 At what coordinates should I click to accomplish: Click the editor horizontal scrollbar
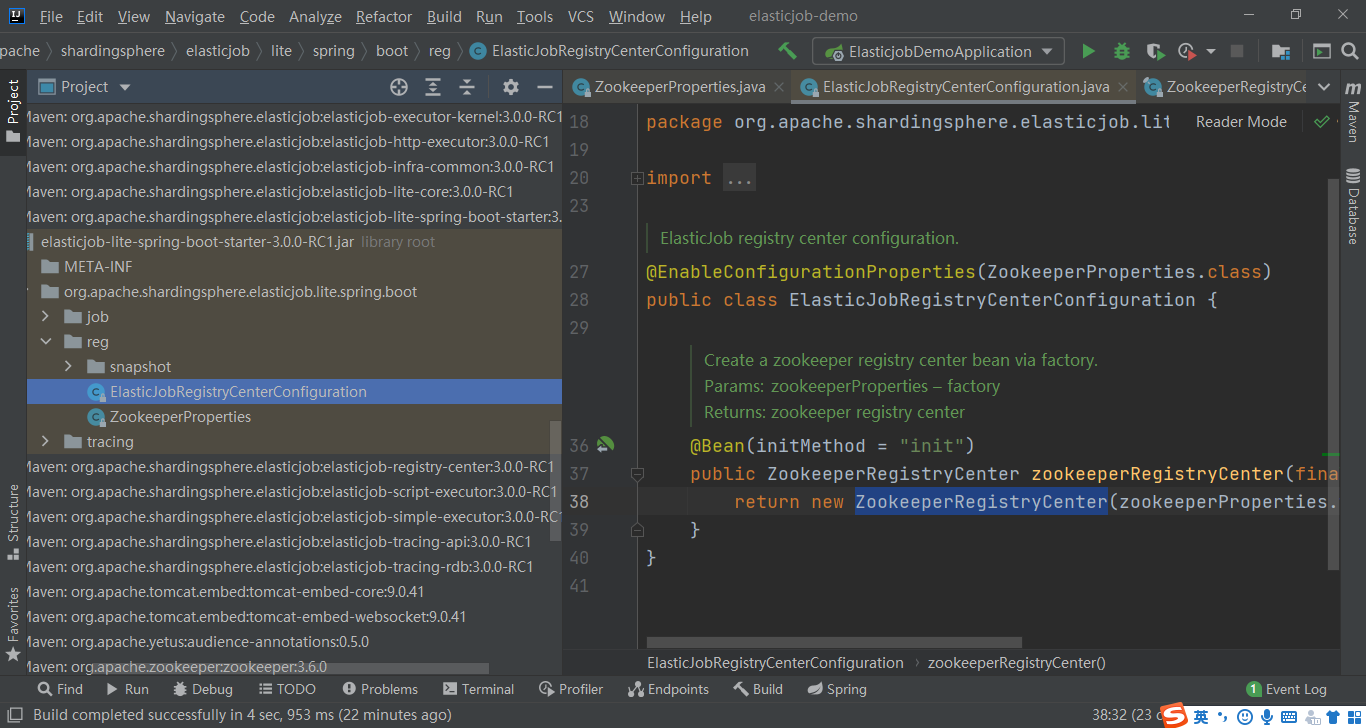[834, 642]
